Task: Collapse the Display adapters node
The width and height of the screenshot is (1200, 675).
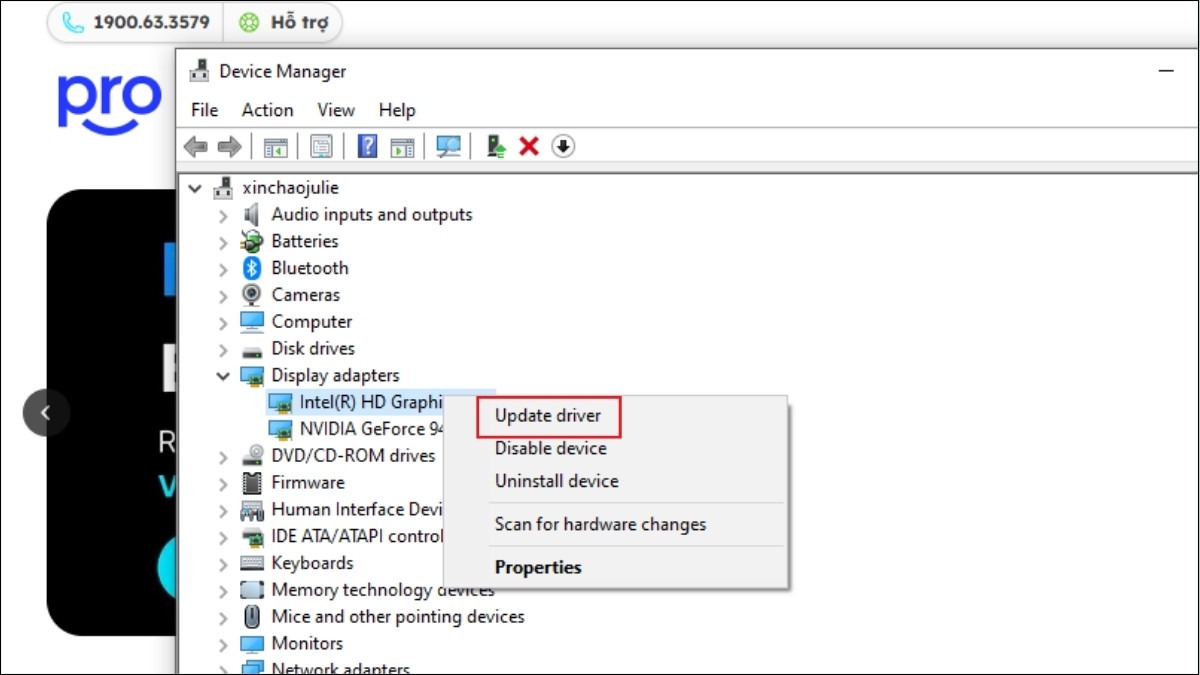Action: (223, 376)
